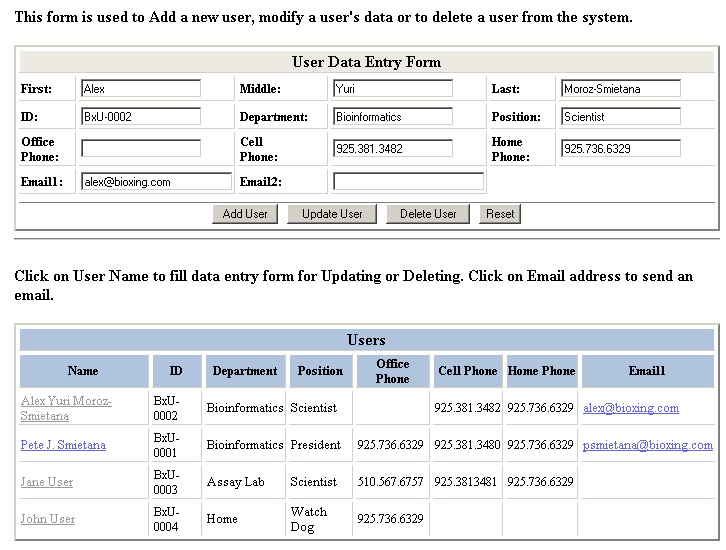The image size is (726, 550).
Task: Click the Jane User name link
Action: [x=47, y=482]
